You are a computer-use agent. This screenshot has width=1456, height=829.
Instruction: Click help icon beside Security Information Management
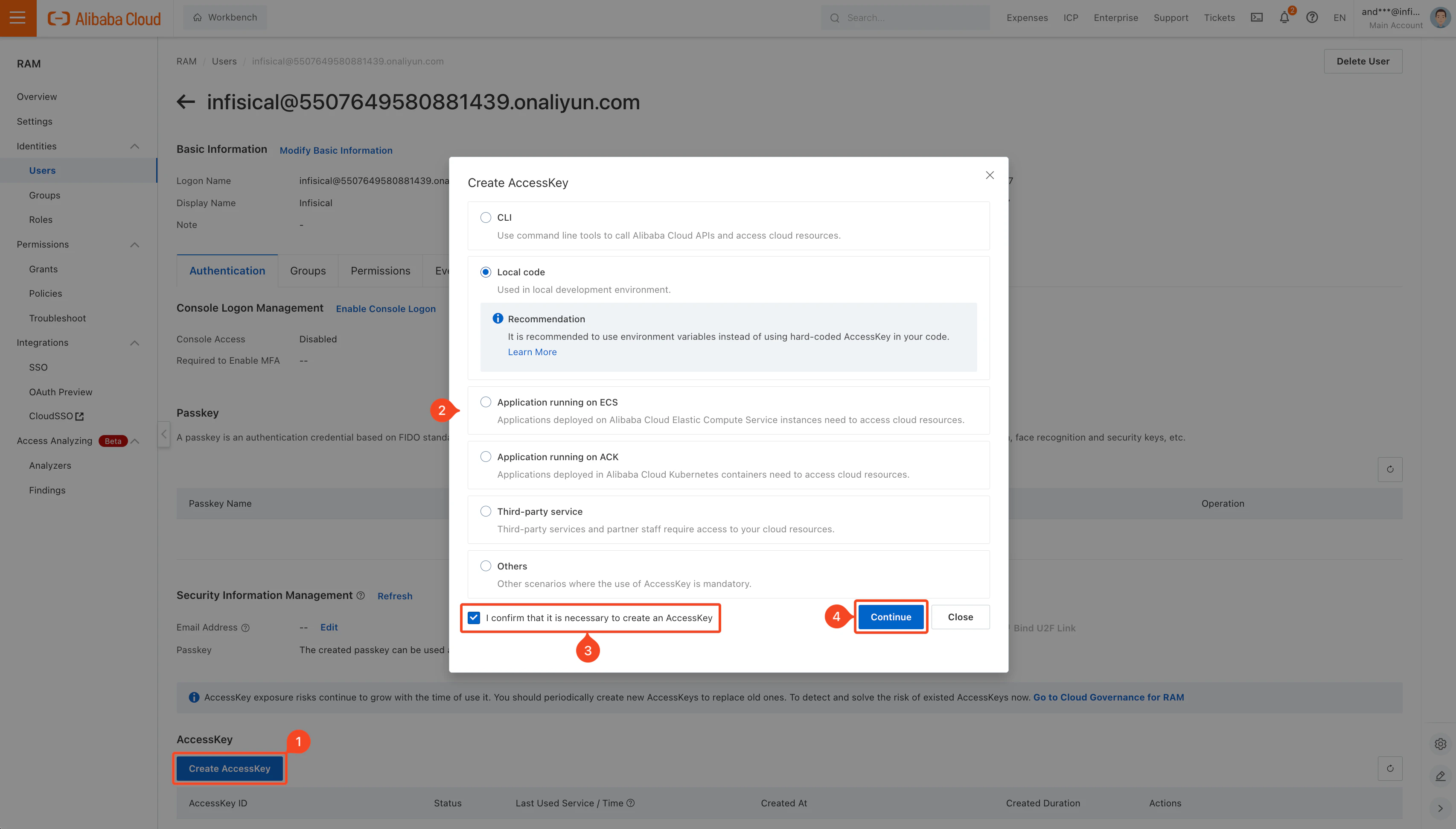360,595
